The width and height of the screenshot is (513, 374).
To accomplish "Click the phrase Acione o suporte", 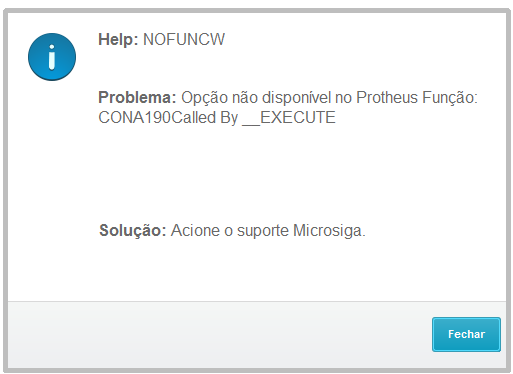I will [x=230, y=230].
